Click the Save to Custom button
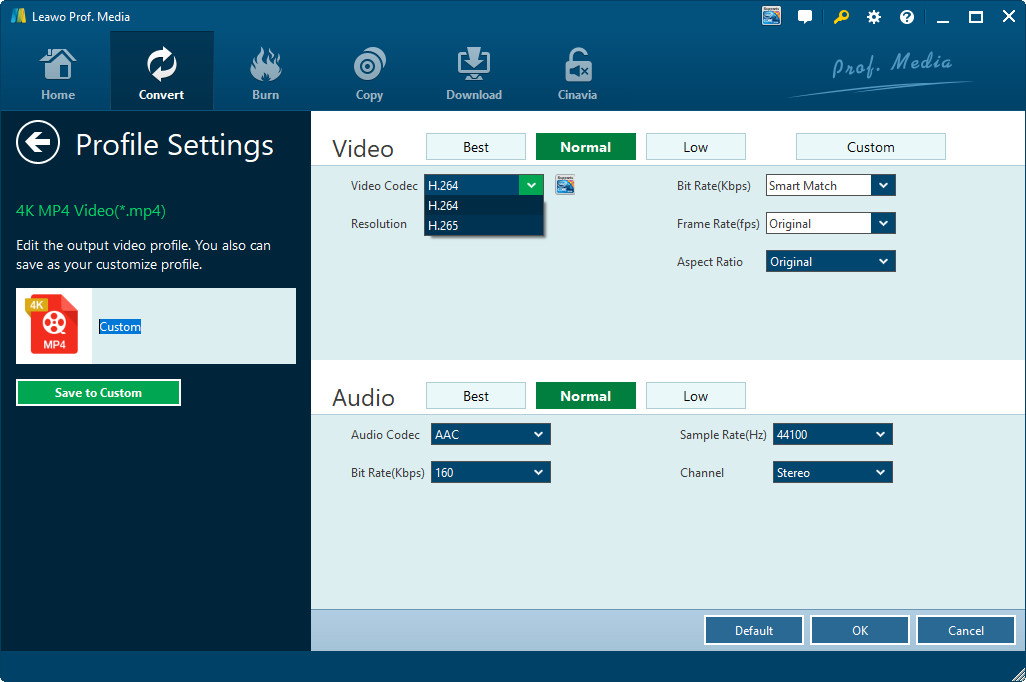The width and height of the screenshot is (1026, 682). pyautogui.click(x=98, y=393)
